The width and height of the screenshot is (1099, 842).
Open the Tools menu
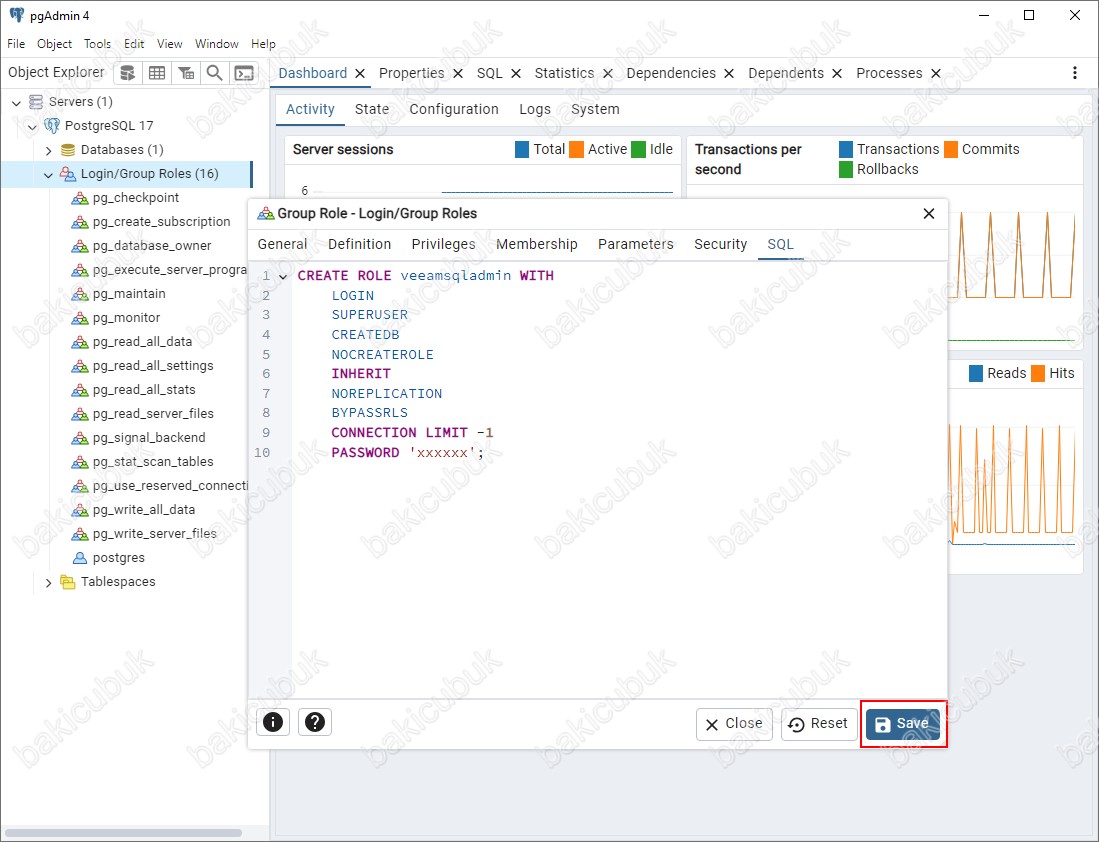[97, 43]
